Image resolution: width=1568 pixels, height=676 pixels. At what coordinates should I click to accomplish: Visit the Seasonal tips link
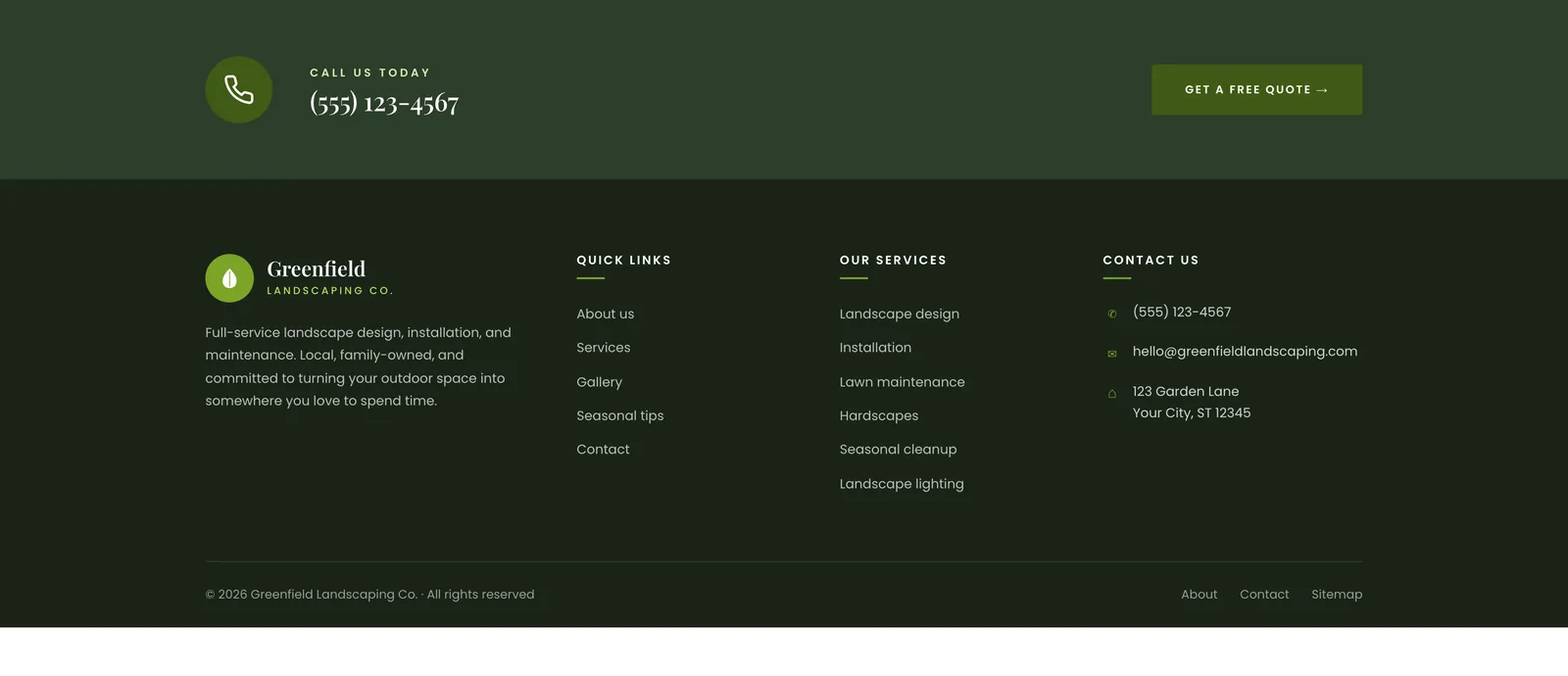pyautogui.click(x=620, y=415)
